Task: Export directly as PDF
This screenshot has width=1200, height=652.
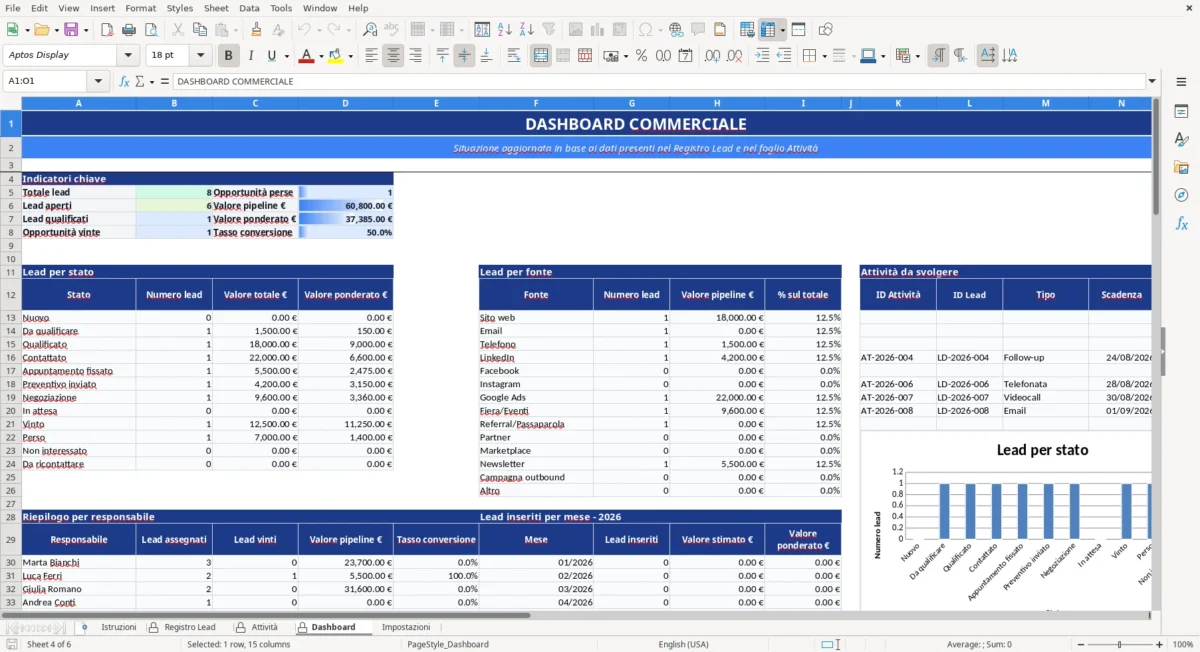Action: [x=105, y=30]
